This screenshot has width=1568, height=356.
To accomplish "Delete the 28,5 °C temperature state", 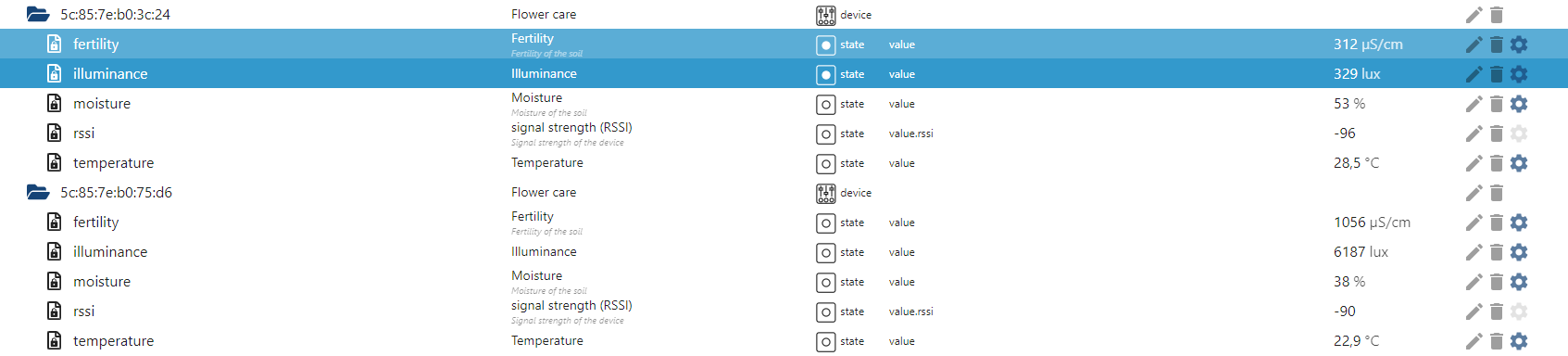I will pyautogui.click(x=1497, y=163).
